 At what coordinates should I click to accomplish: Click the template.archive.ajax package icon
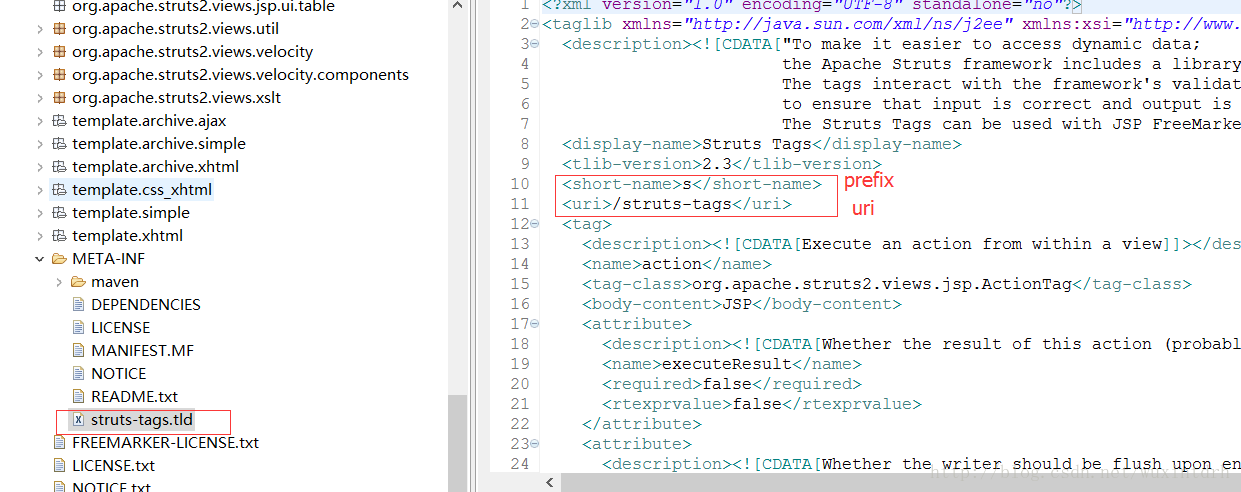click(59, 121)
